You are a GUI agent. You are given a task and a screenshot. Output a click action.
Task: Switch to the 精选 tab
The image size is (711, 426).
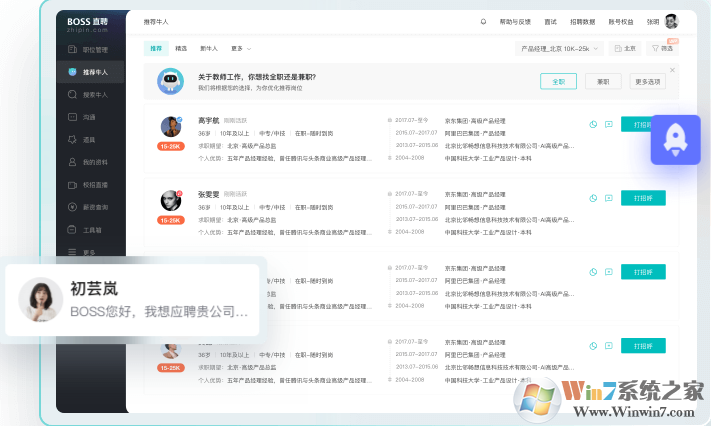pyautogui.click(x=181, y=48)
